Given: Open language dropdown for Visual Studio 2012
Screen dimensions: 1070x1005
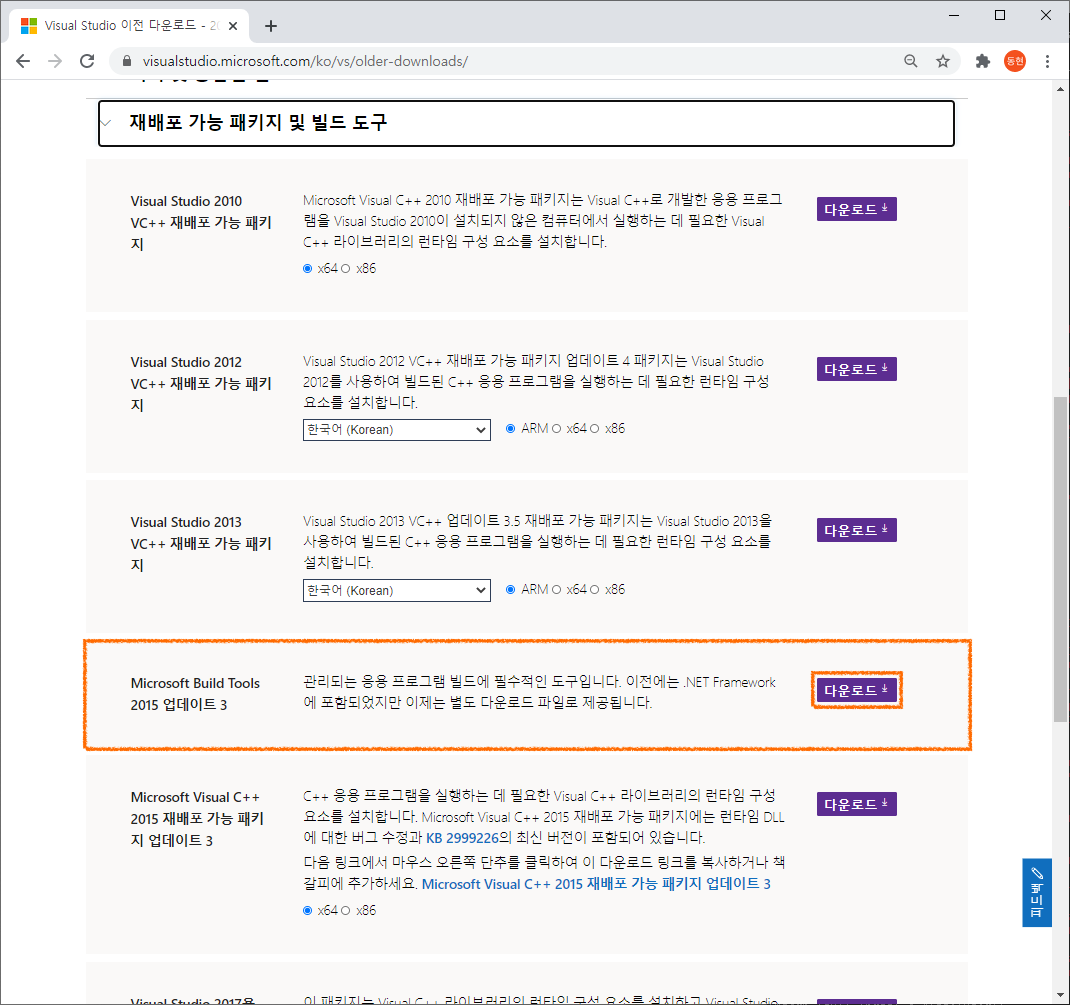Looking at the screenshot, I should coord(396,430).
